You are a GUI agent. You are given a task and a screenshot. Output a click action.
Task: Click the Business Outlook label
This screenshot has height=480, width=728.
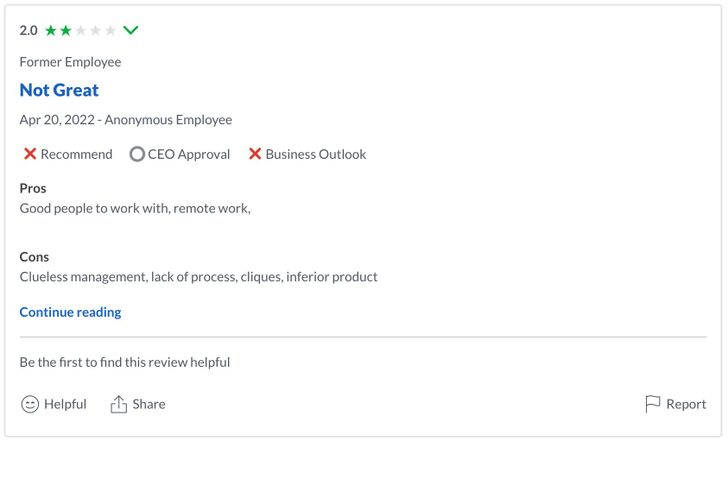coord(316,154)
